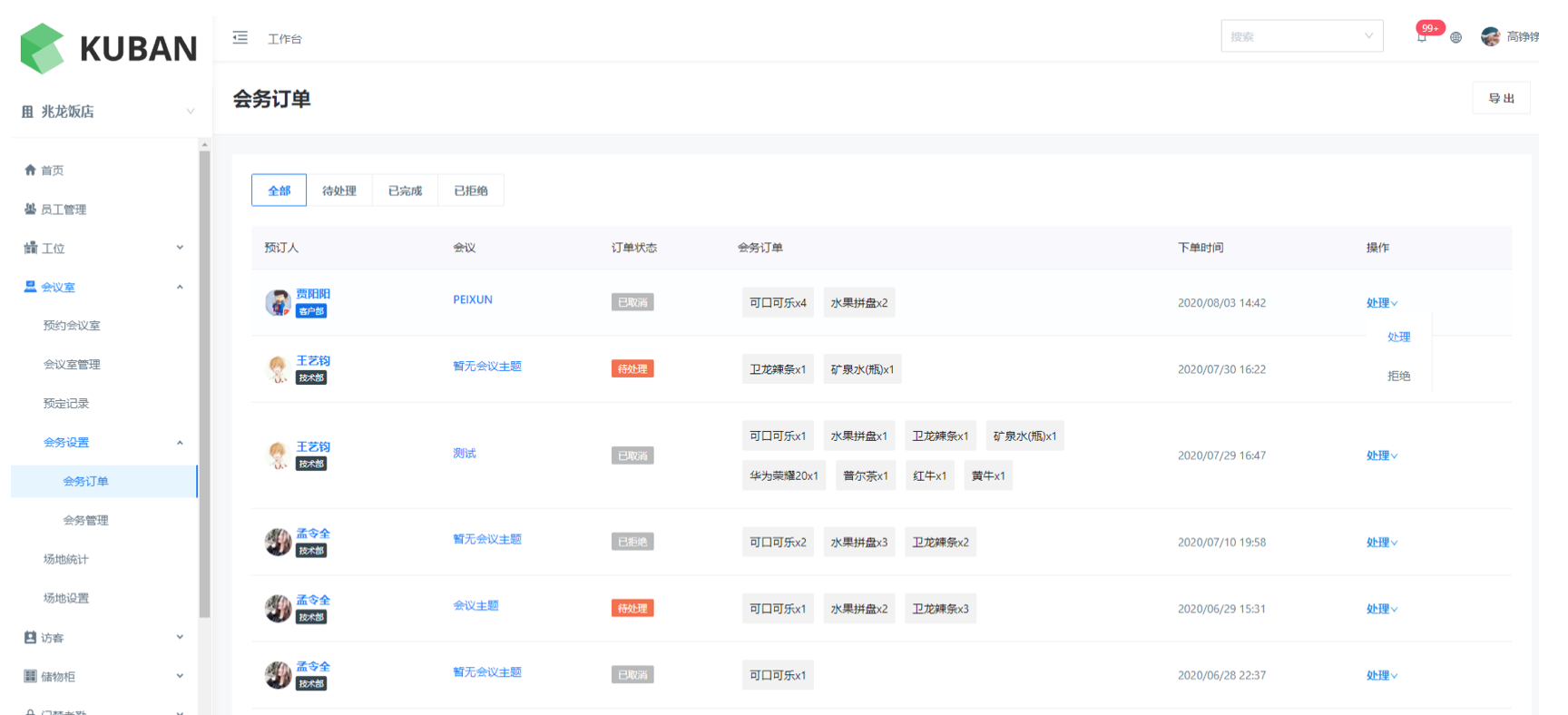
Task: Click the 可口可乐x4 order tag
Action: click(x=778, y=303)
